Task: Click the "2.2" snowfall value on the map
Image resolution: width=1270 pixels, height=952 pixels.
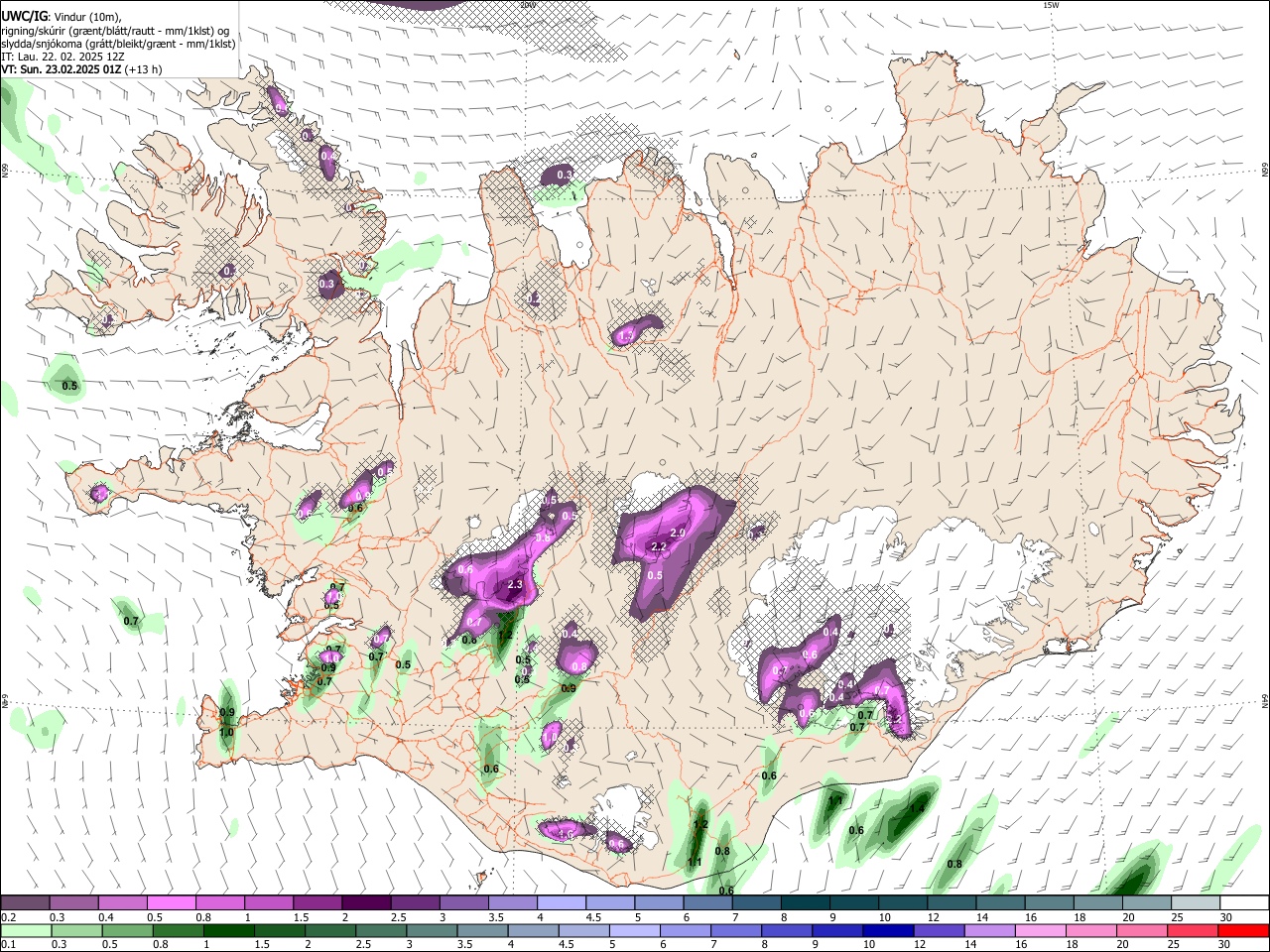Action: pyautogui.click(x=659, y=546)
